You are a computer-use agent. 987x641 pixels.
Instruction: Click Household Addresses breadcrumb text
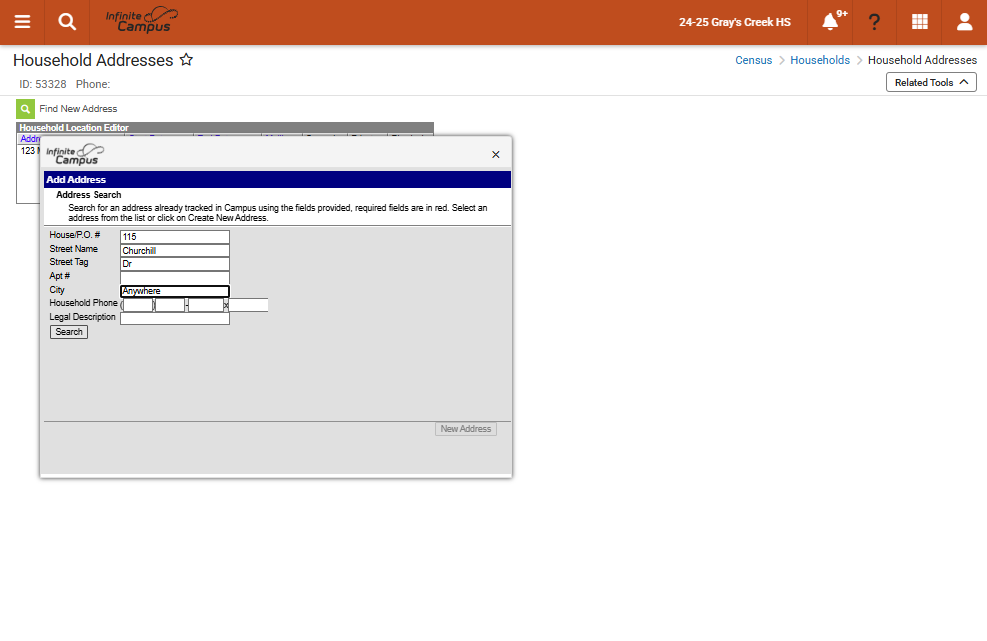pyautogui.click(x=922, y=60)
